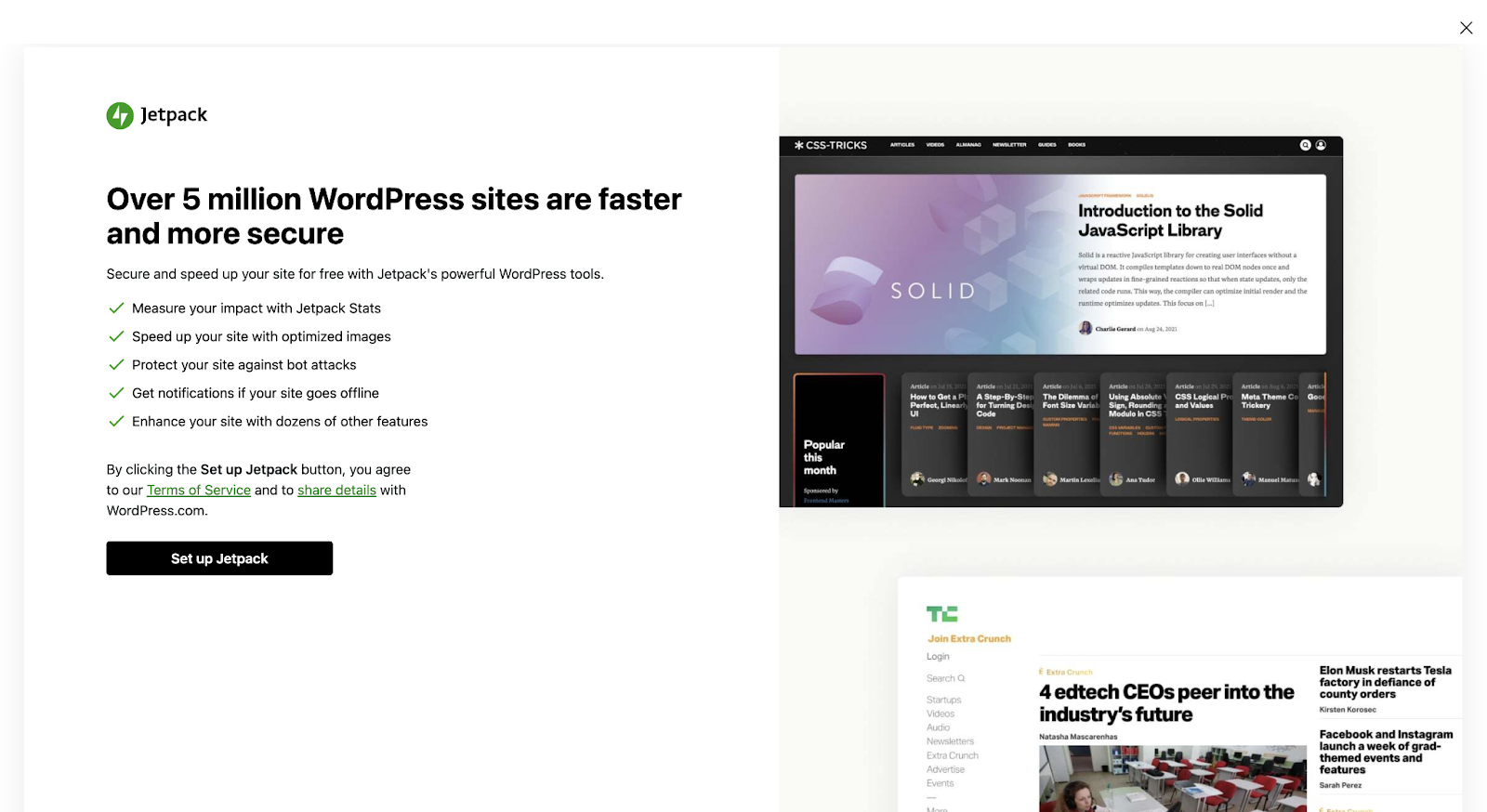This screenshot has width=1487, height=812.
Task: Click the green Jetpack logo icon
Action: point(120,115)
